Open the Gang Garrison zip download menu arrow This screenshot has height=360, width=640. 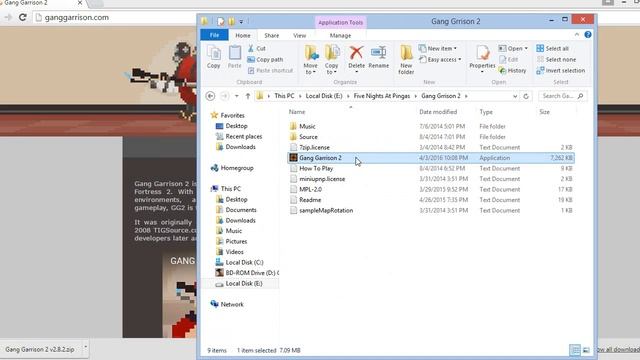click(x=86, y=347)
